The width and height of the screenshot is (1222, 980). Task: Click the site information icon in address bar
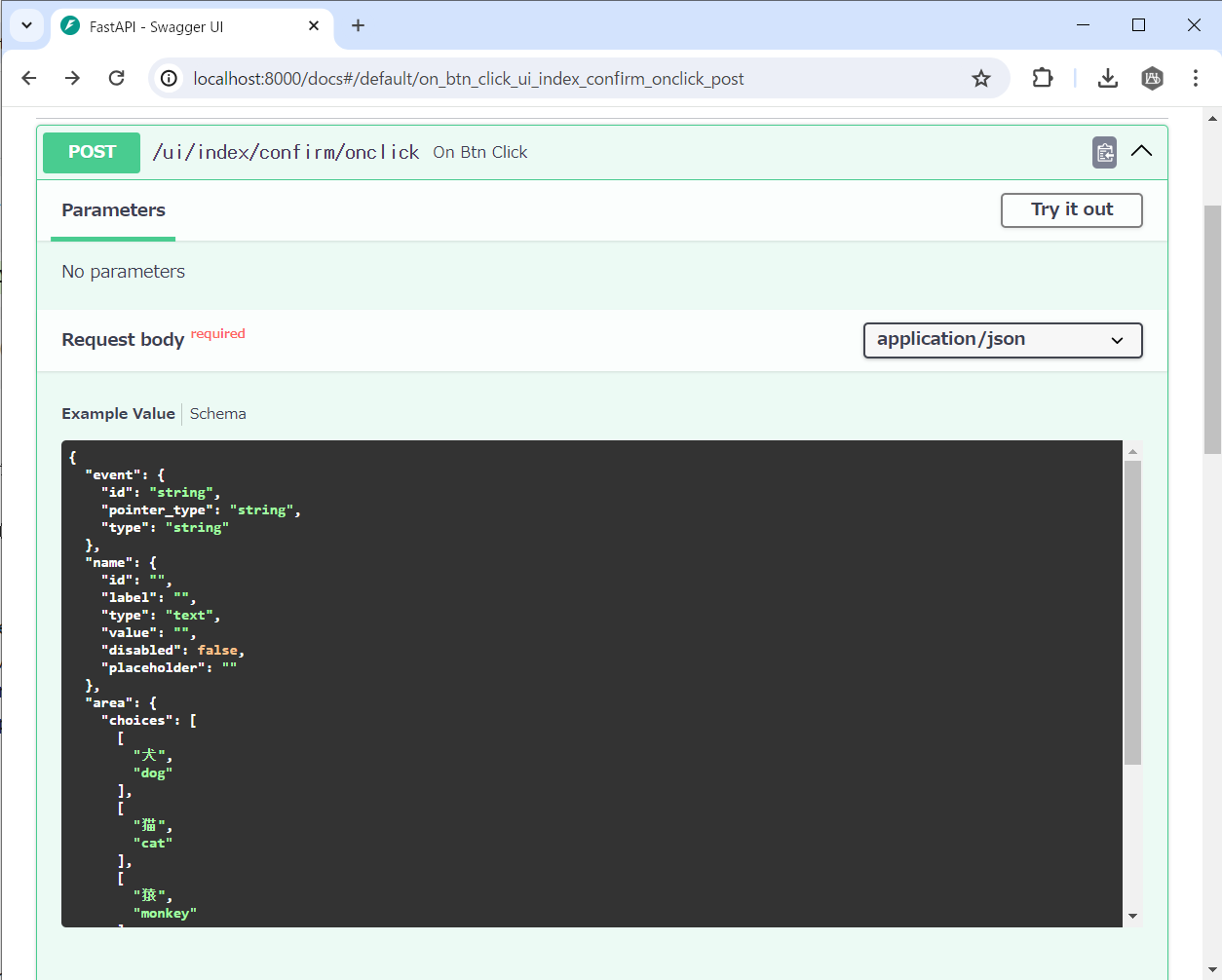click(x=169, y=78)
